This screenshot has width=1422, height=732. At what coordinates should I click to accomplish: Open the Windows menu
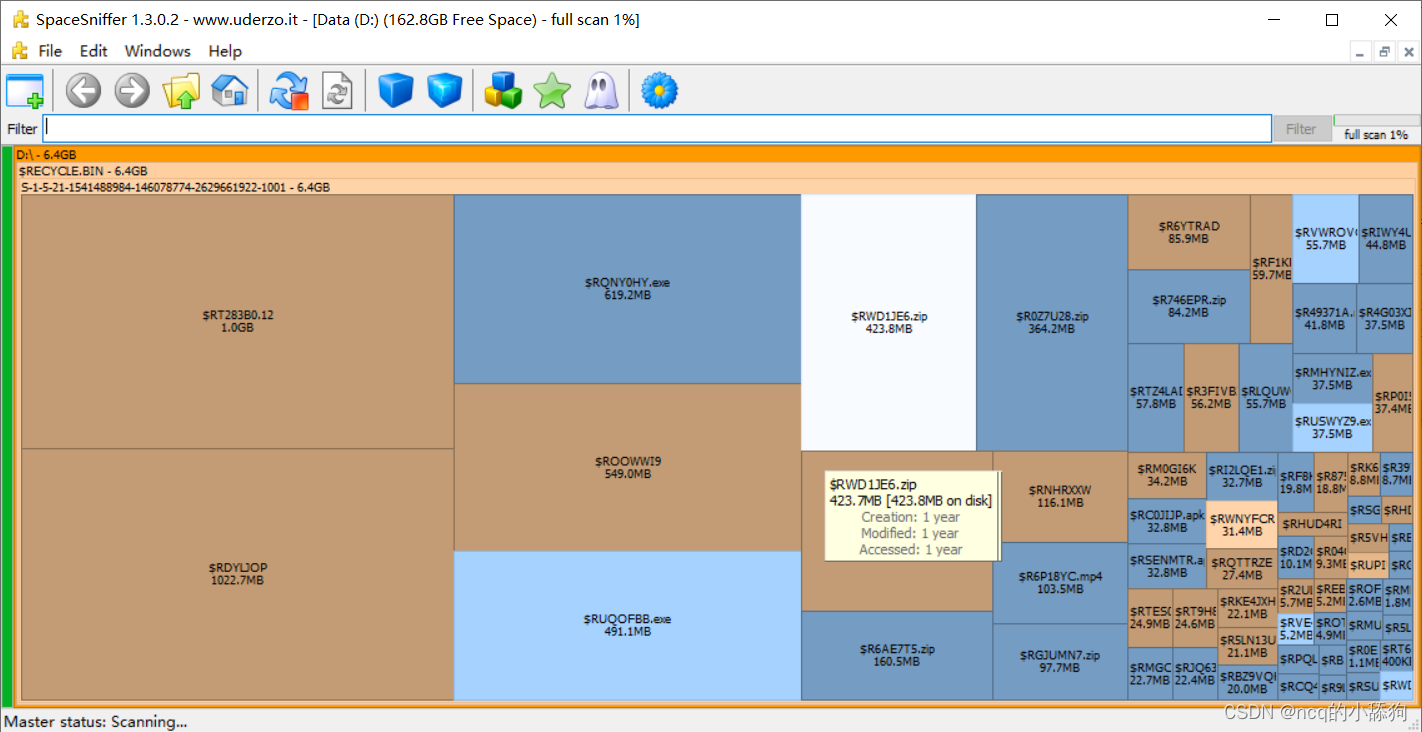point(157,51)
